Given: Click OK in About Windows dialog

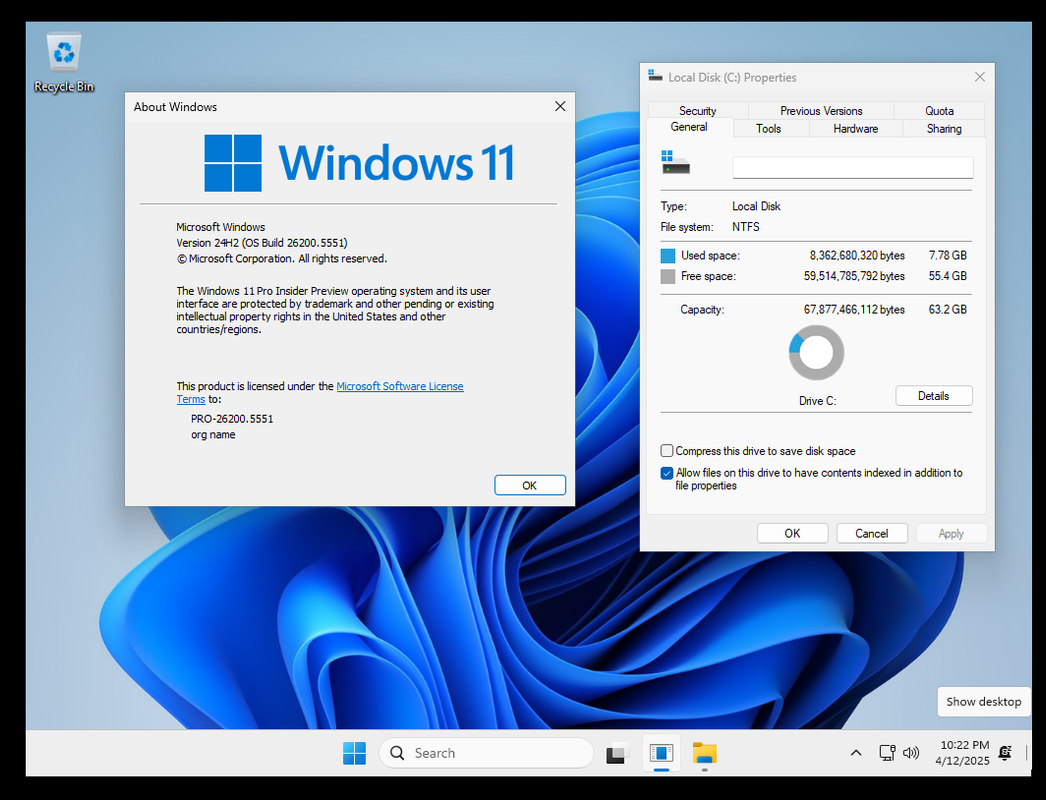Looking at the screenshot, I should coord(530,485).
